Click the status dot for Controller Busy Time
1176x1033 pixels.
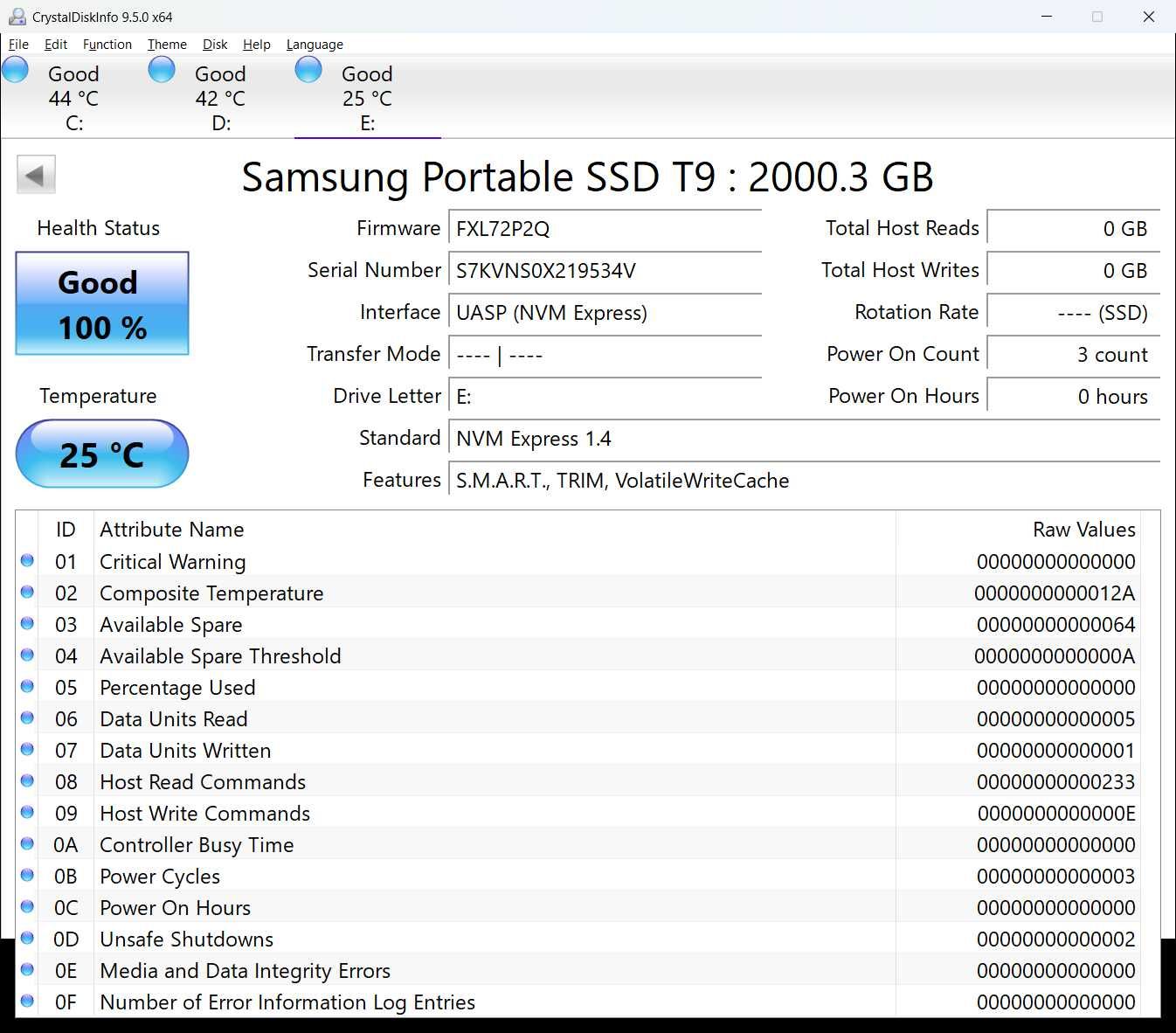point(27,843)
